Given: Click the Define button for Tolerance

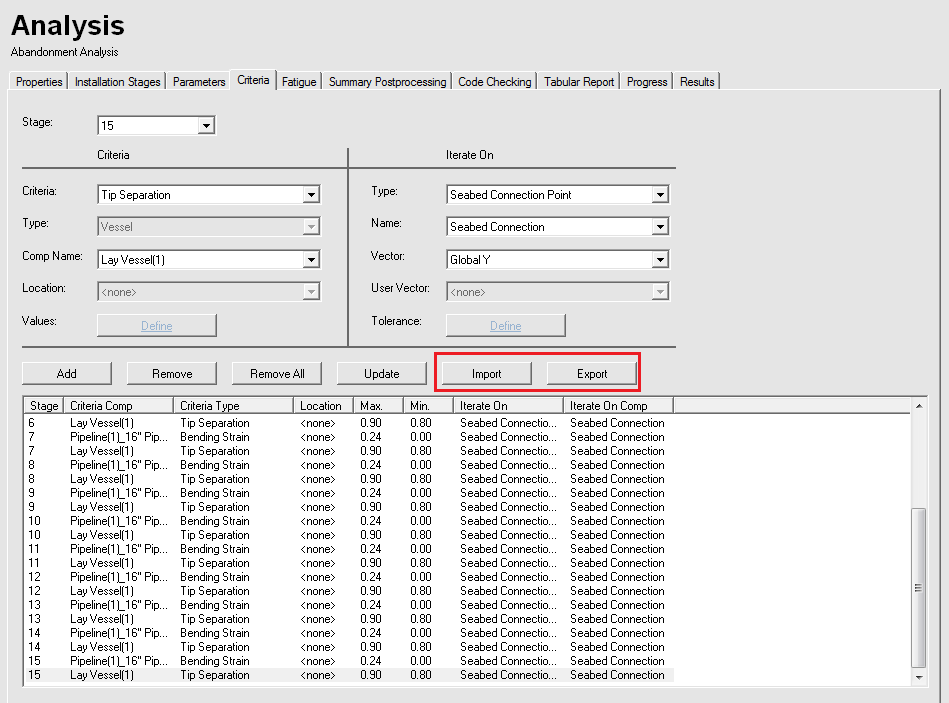Looking at the screenshot, I should click(505, 326).
